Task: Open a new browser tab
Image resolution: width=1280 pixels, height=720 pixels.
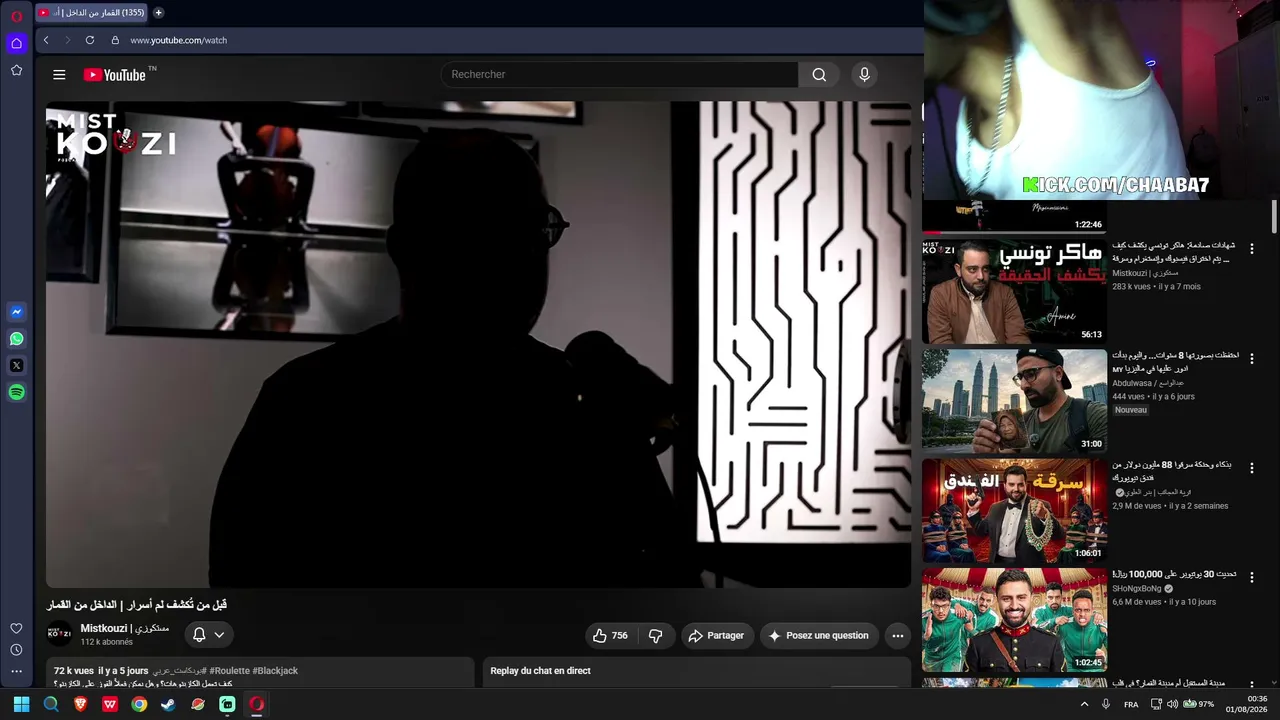Action: [x=158, y=13]
